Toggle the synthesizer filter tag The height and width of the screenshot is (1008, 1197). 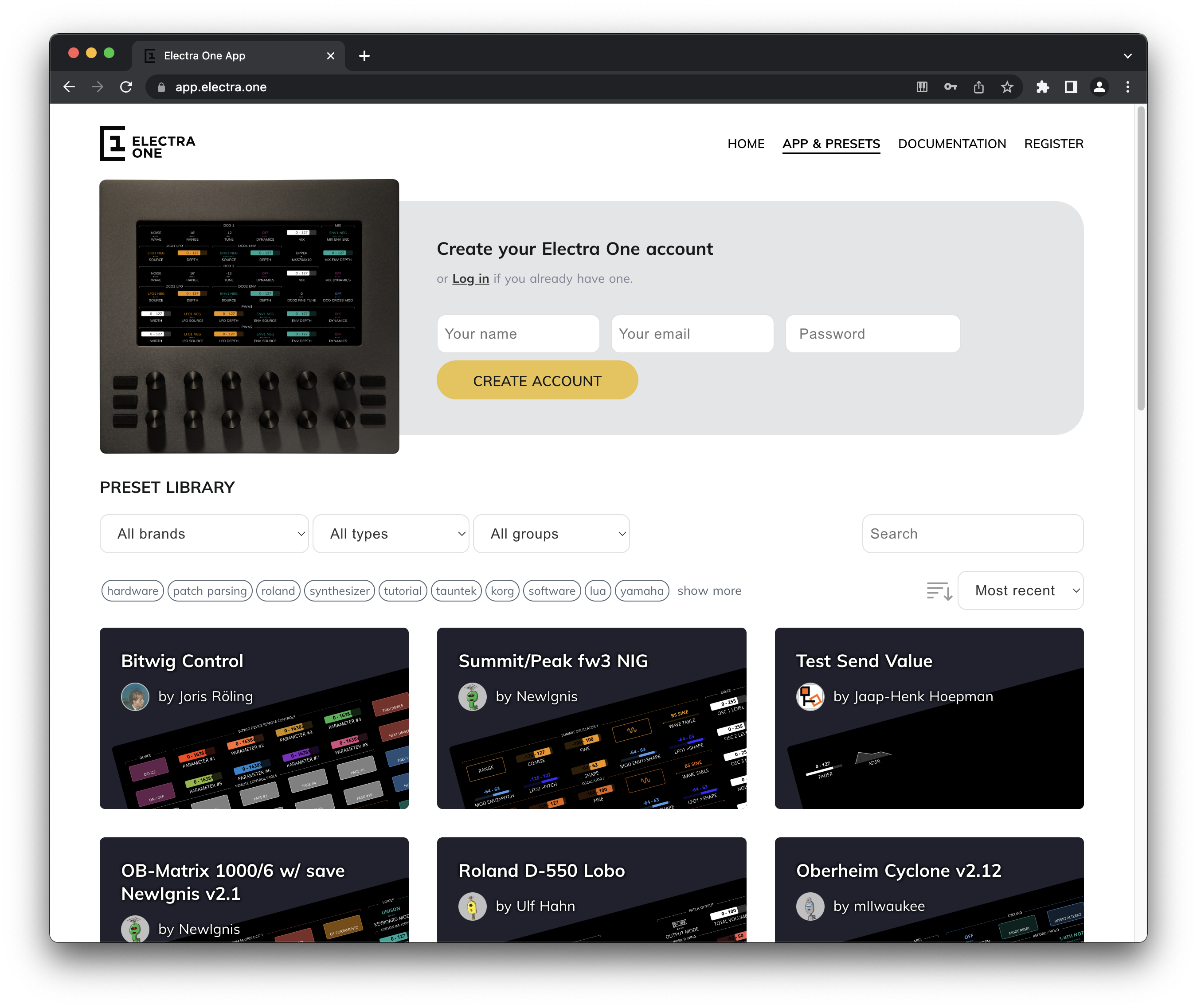click(340, 591)
